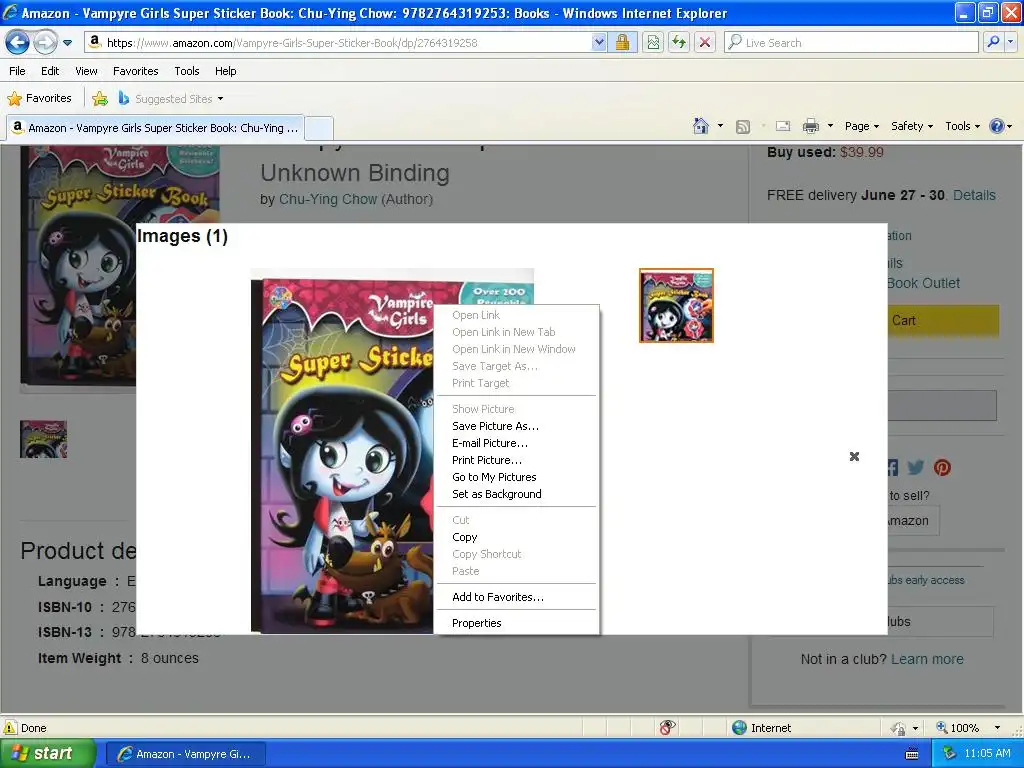Click the address bar URL field
Image resolution: width=1024 pixels, height=768 pixels.
[x=338, y=43]
